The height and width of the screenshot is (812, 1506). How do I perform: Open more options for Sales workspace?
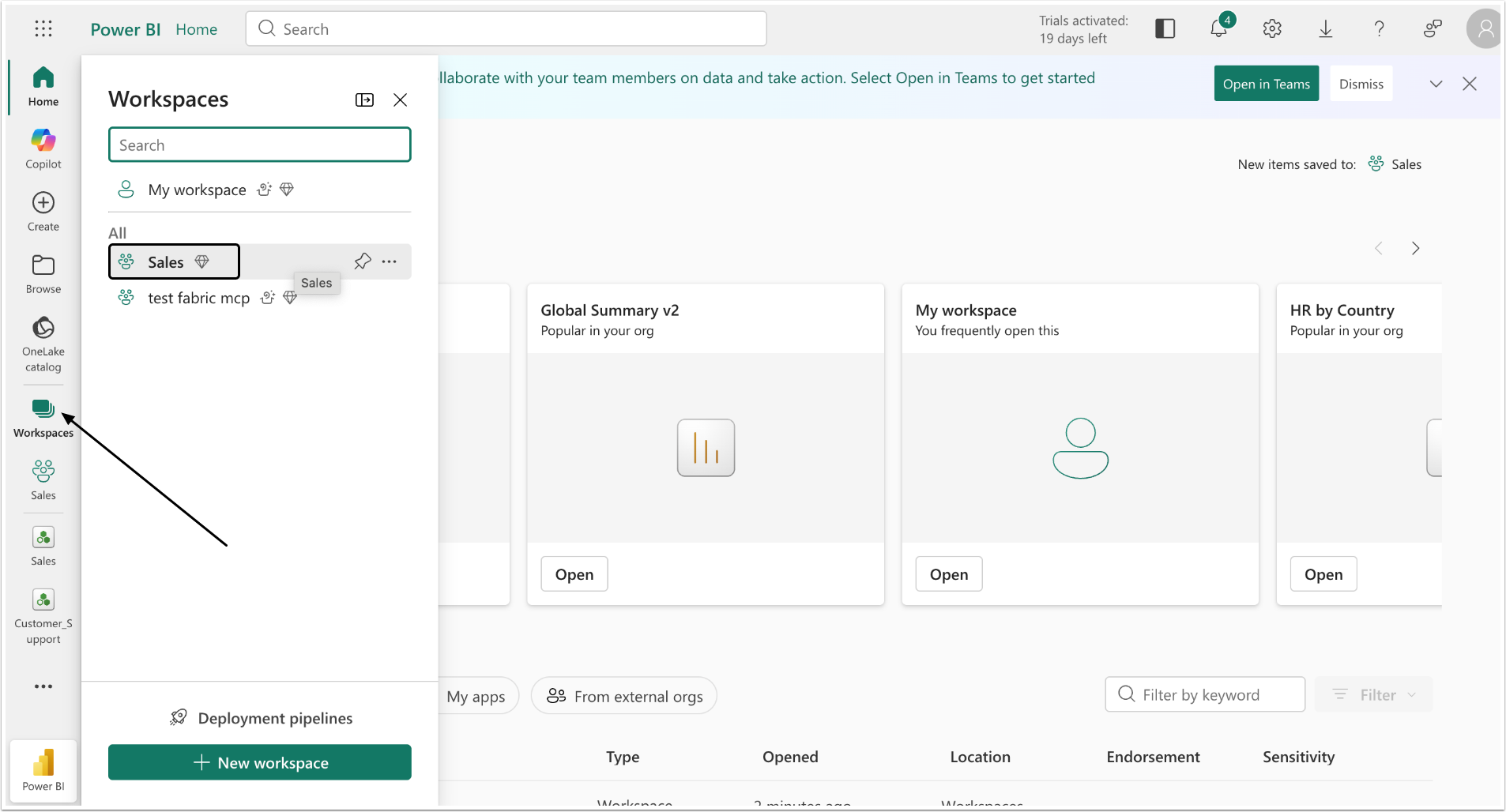(390, 261)
